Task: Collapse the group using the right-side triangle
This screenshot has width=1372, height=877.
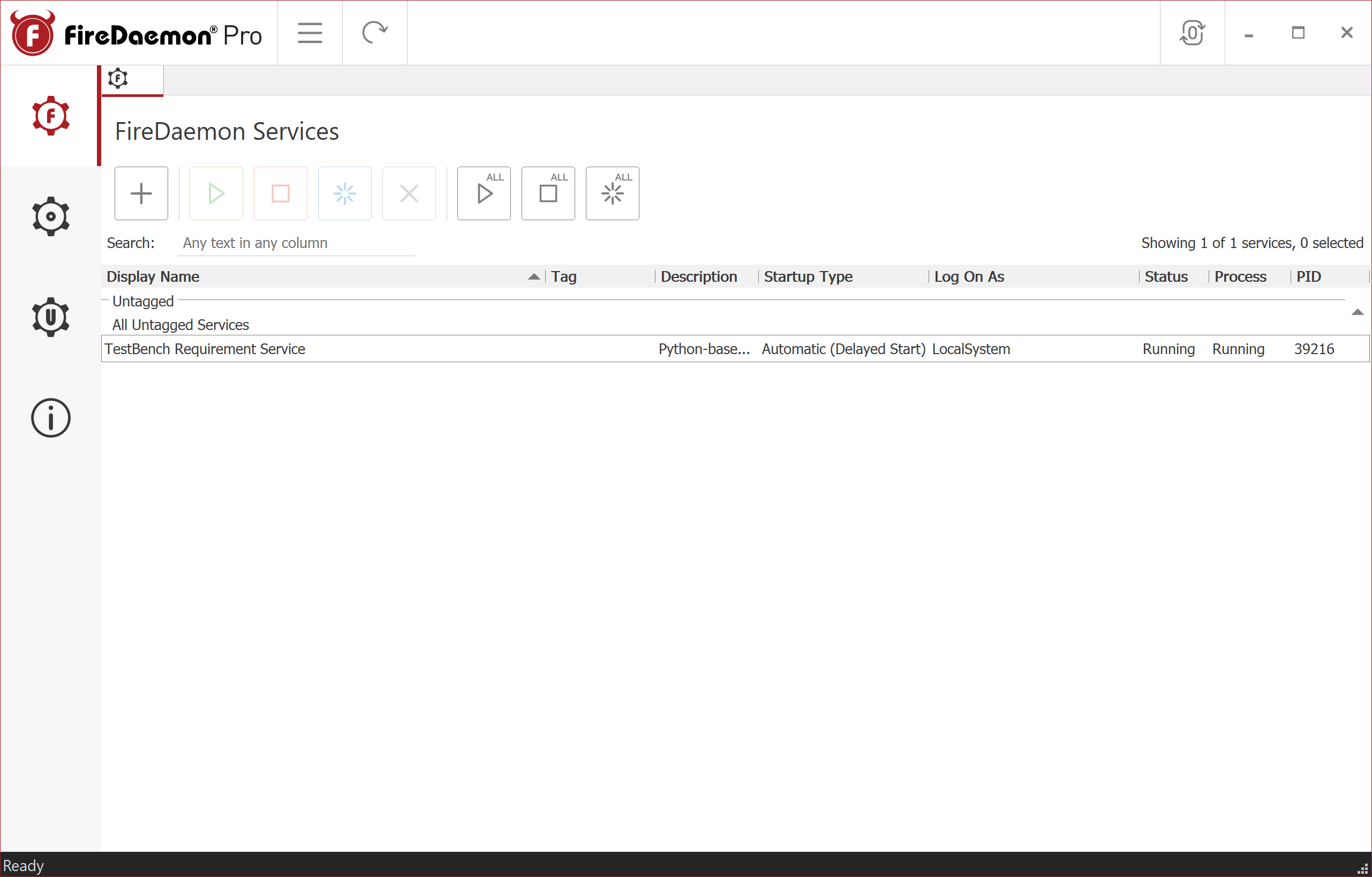Action: 1358,312
